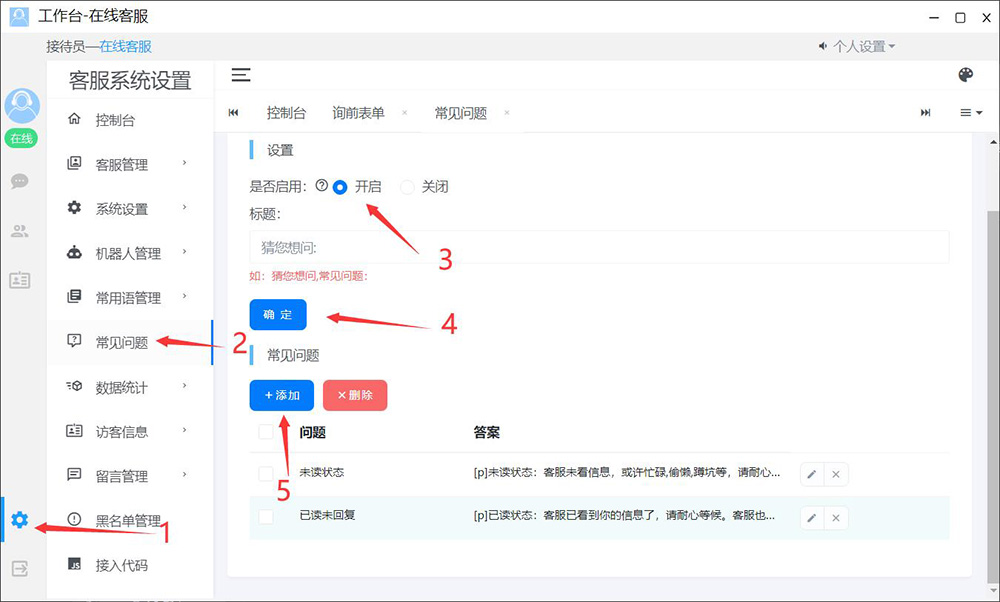
Task: Delete the 已读未回复 row with X icon
Action: [x=836, y=518]
